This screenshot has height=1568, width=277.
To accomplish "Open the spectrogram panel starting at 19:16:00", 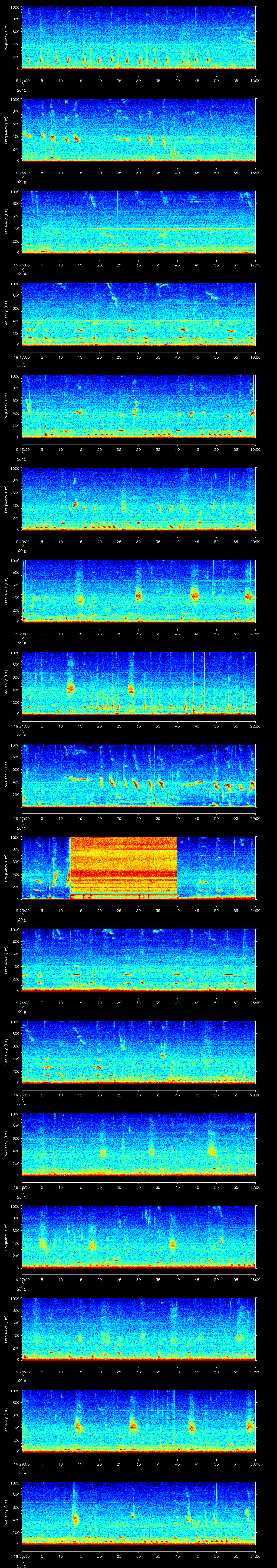I will 139,222.
